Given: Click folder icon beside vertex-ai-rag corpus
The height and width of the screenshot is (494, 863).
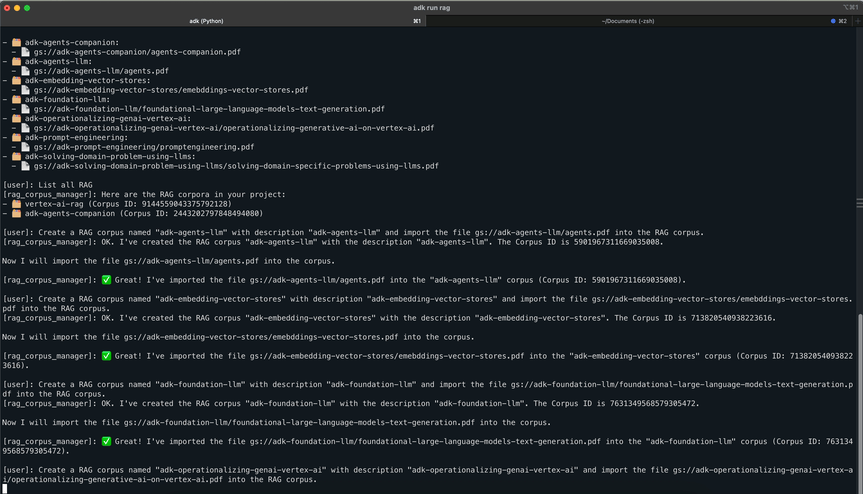Looking at the screenshot, I should click(17, 204).
